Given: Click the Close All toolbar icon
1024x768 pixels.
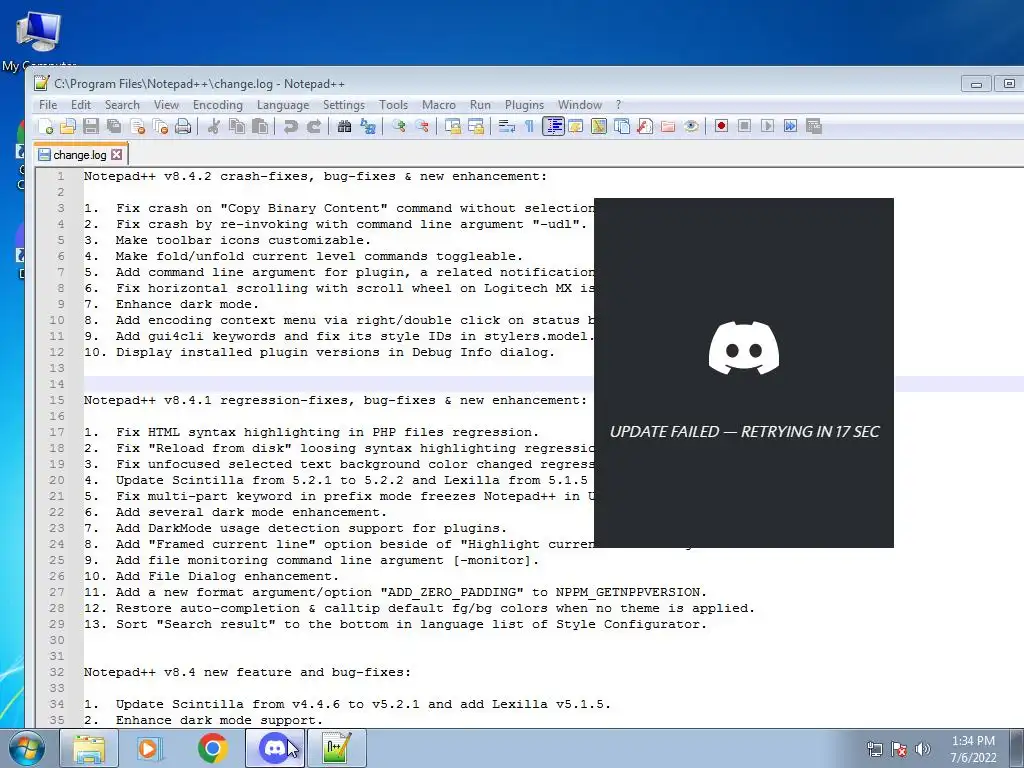Looking at the screenshot, I should 160,126.
